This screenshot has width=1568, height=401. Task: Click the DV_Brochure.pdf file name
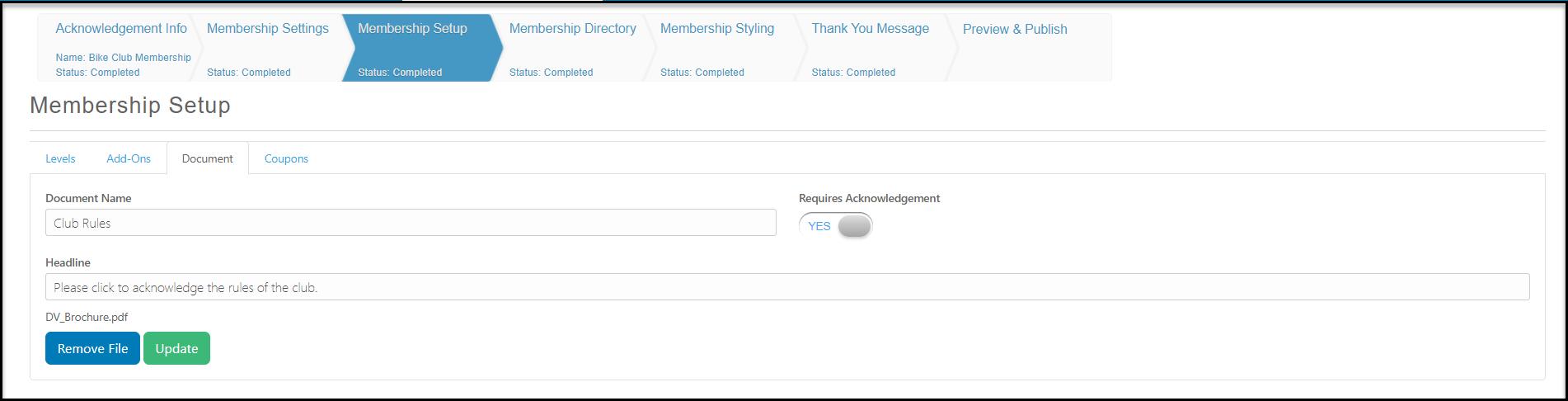(x=87, y=317)
